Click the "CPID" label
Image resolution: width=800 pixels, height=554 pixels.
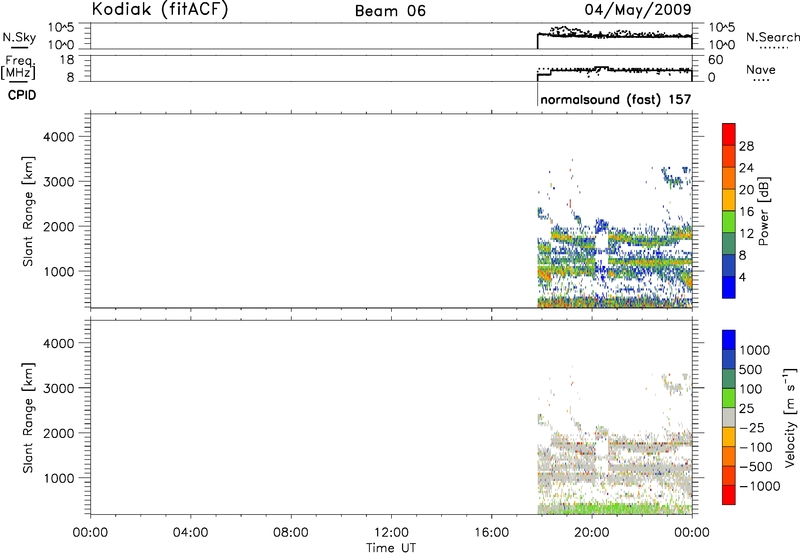(x=22, y=95)
